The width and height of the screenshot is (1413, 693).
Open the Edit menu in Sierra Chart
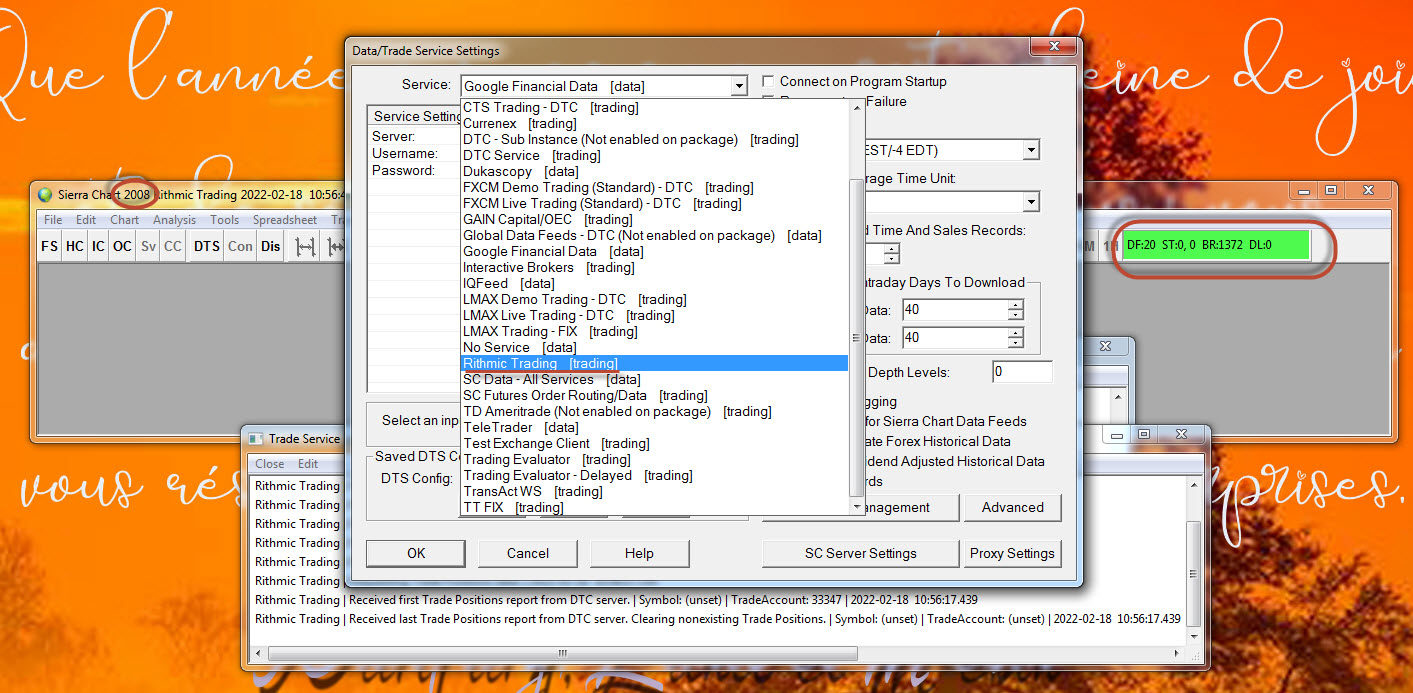tap(86, 220)
